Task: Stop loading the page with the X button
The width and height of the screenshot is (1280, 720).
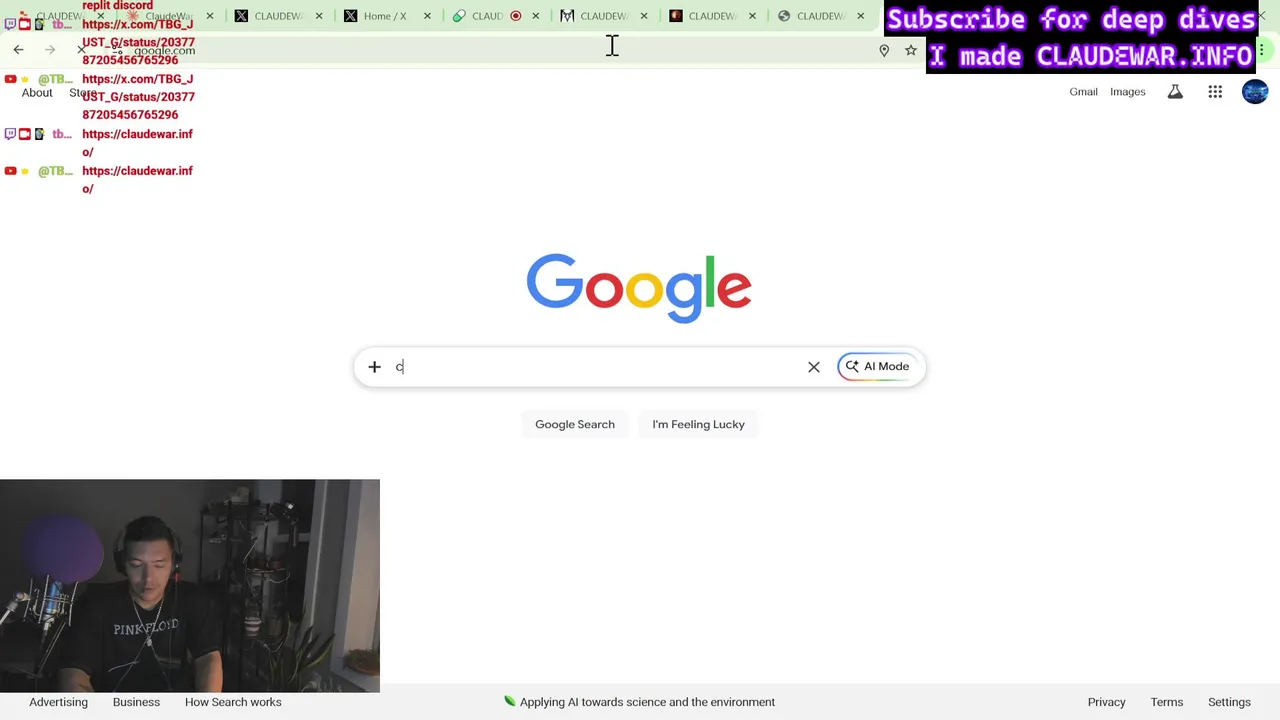Action: click(82, 50)
